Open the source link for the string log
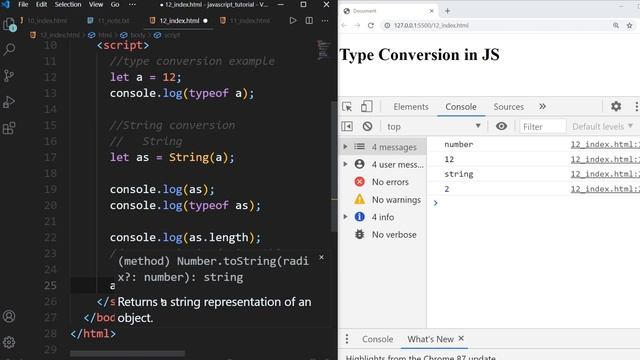This screenshot has height=360, width=640. [x=605, y=174]
